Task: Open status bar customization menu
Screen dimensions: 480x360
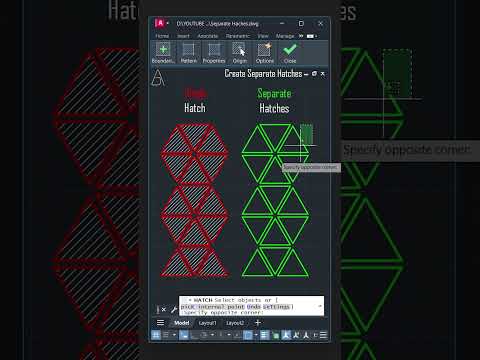Action: point(323,335)
